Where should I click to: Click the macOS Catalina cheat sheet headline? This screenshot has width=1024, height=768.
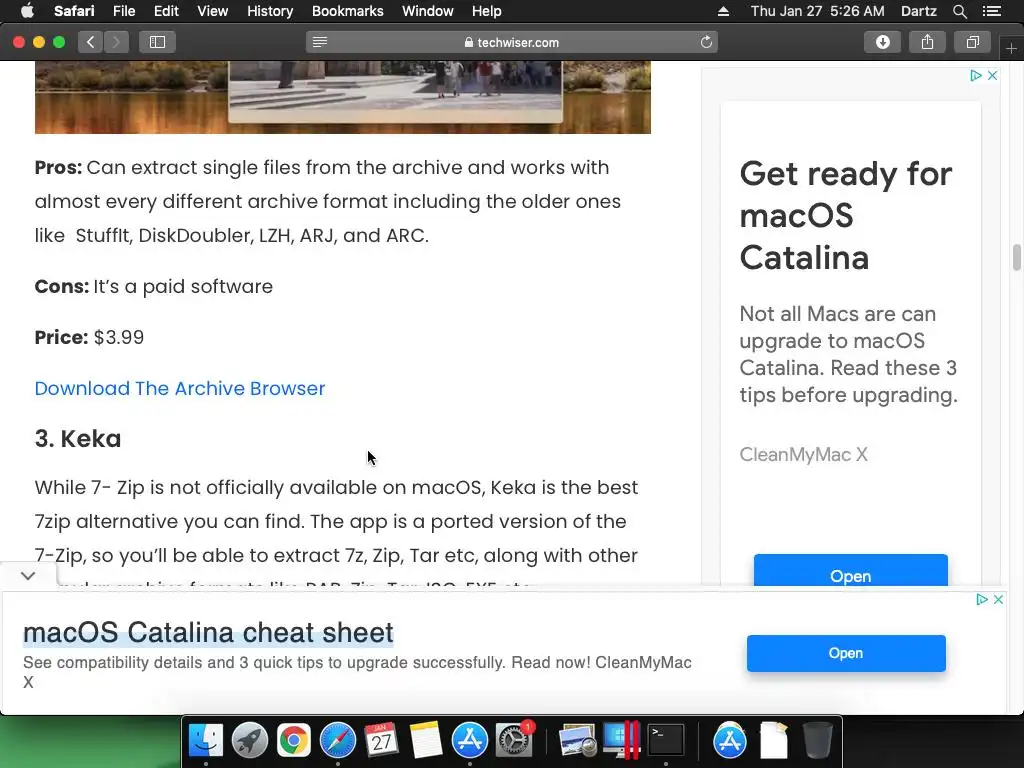208,632
